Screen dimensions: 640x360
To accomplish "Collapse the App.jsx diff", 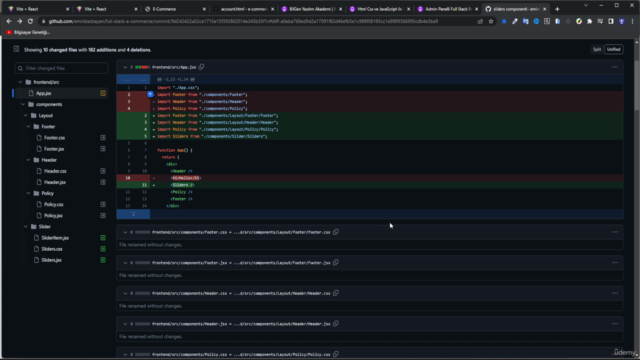I will coord(125,67).
